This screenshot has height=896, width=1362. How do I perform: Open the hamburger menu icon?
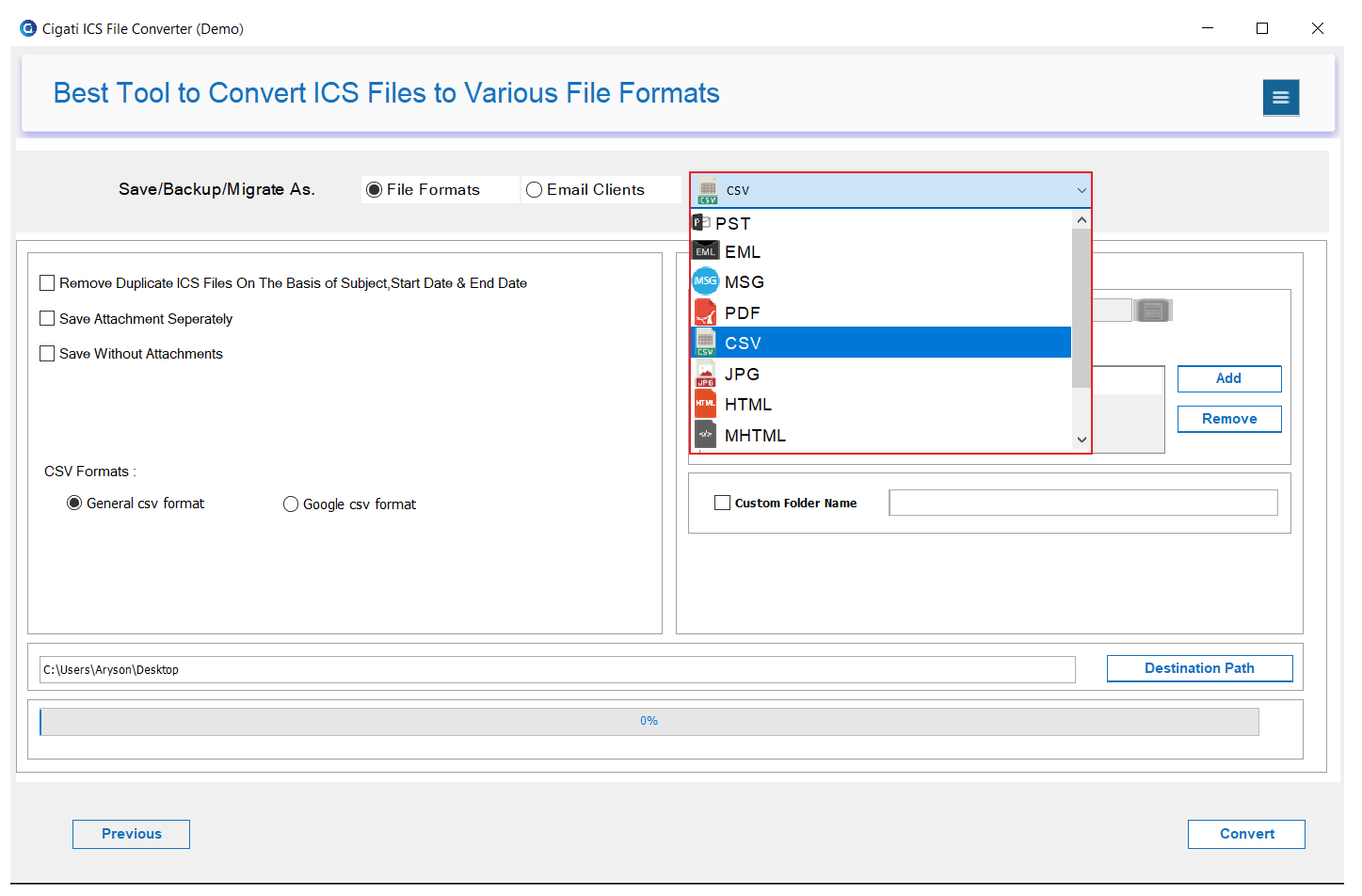[x=1280, y=97]
